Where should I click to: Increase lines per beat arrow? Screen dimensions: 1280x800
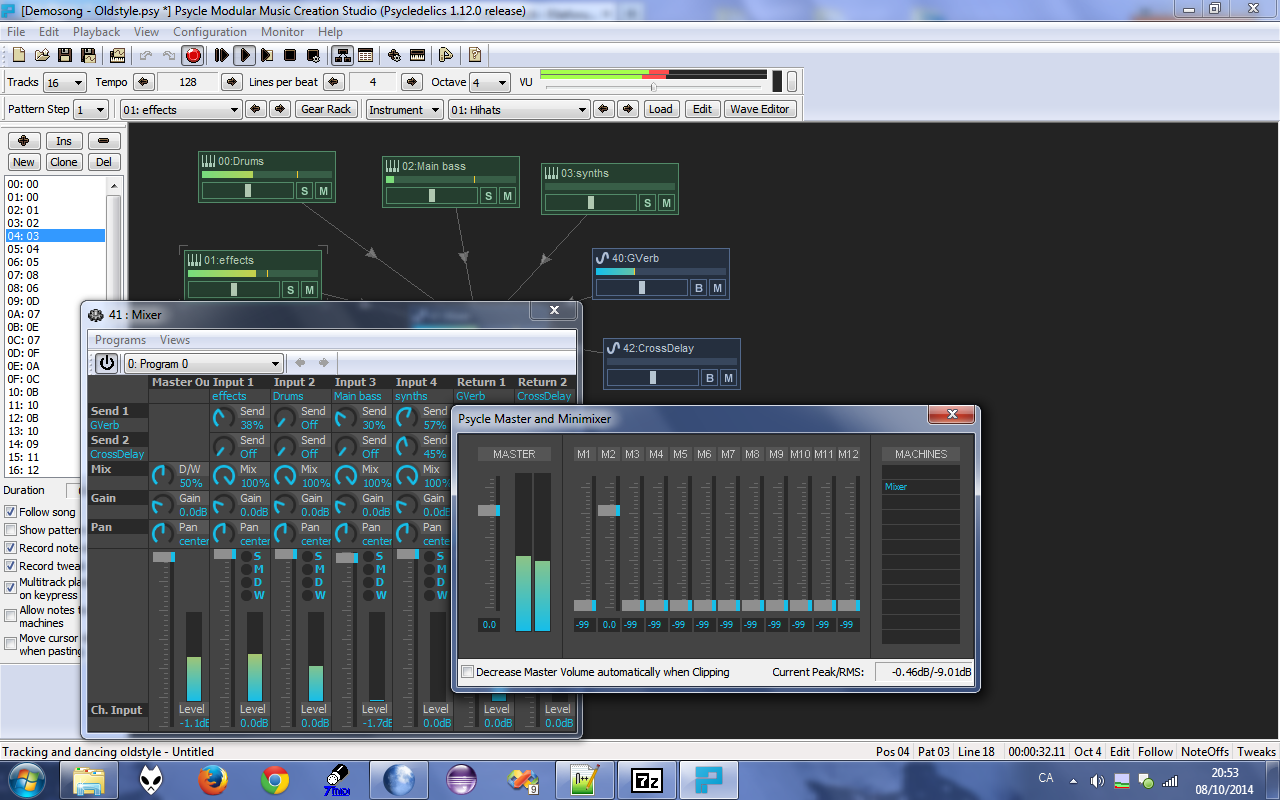[412, 82]
